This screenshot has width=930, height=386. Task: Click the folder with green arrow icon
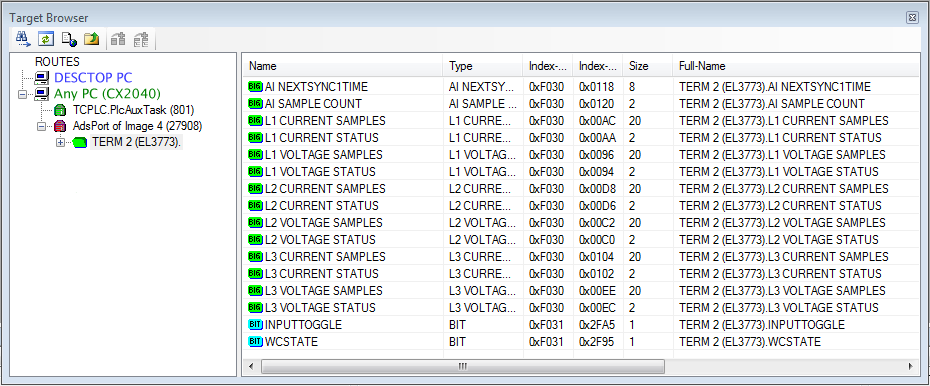tap(91, 40)
